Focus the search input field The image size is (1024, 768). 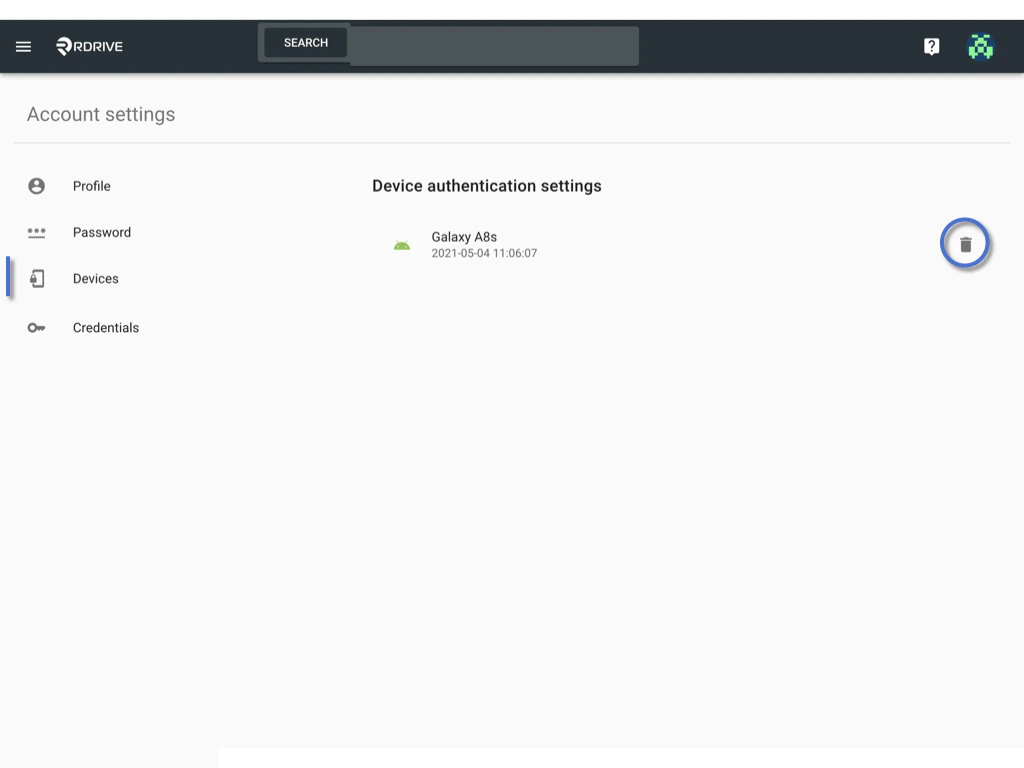click(494, 46)
